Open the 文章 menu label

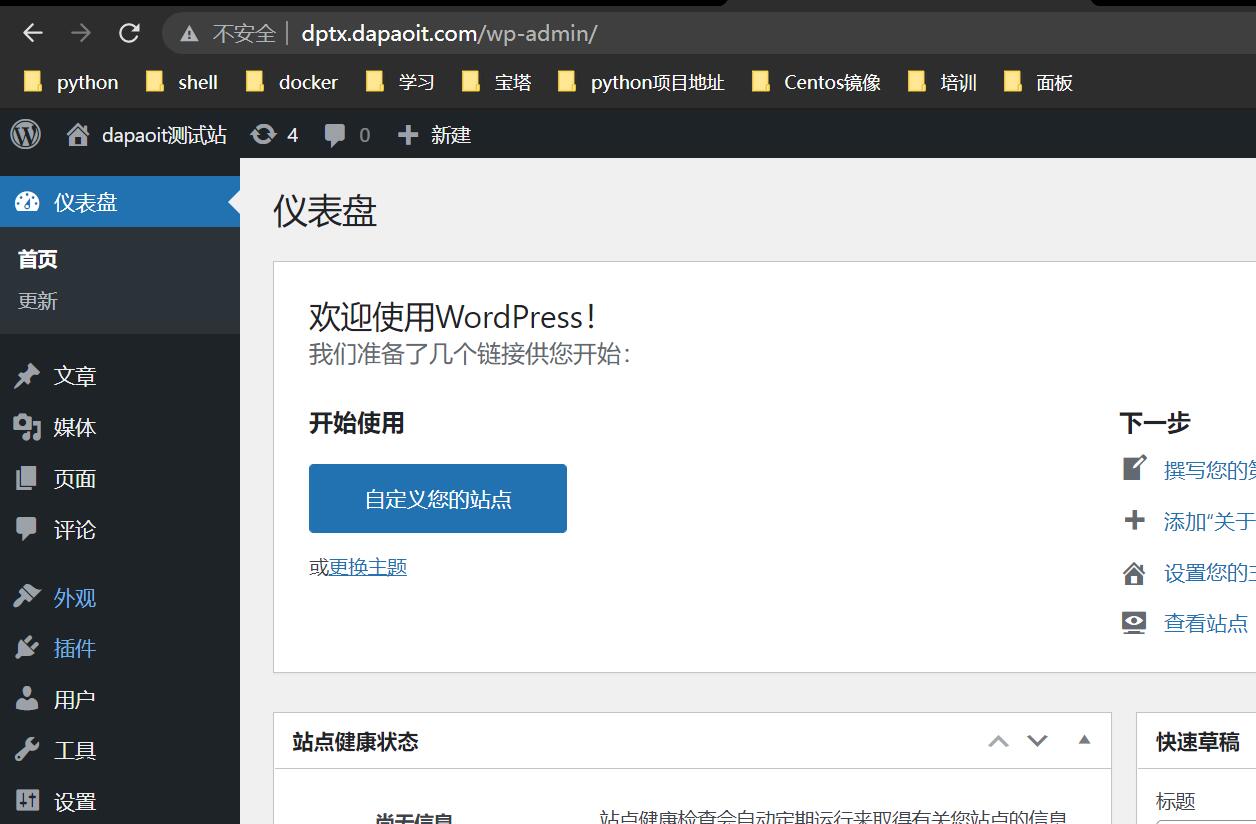(75, 376)
